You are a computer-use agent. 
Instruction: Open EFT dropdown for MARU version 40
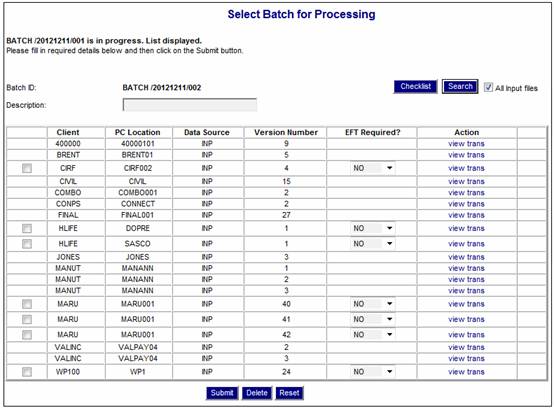tap(373, 304)
